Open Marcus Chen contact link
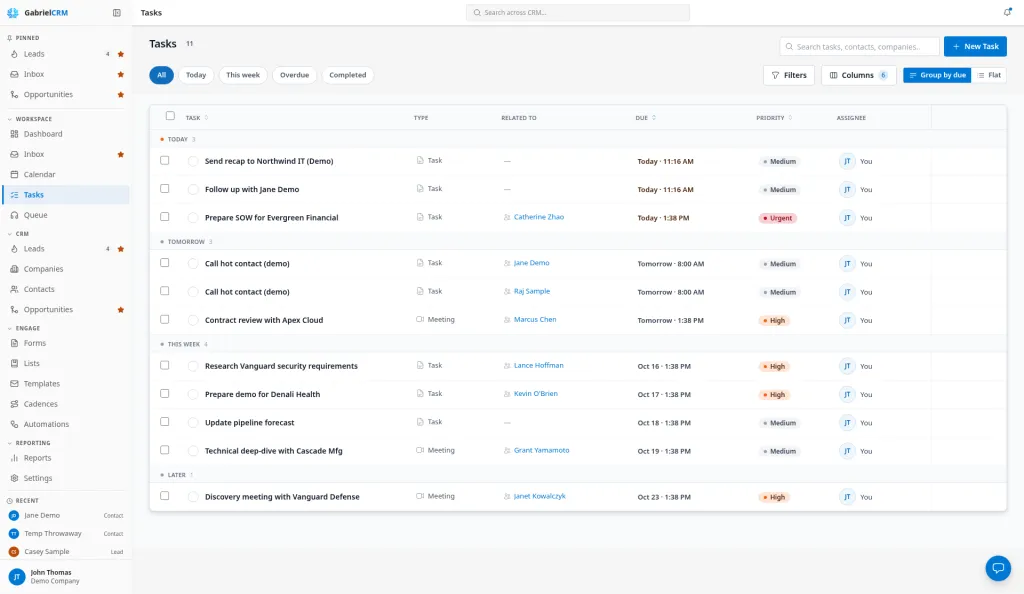The image size is (1024, 594). tap(535, 319)
